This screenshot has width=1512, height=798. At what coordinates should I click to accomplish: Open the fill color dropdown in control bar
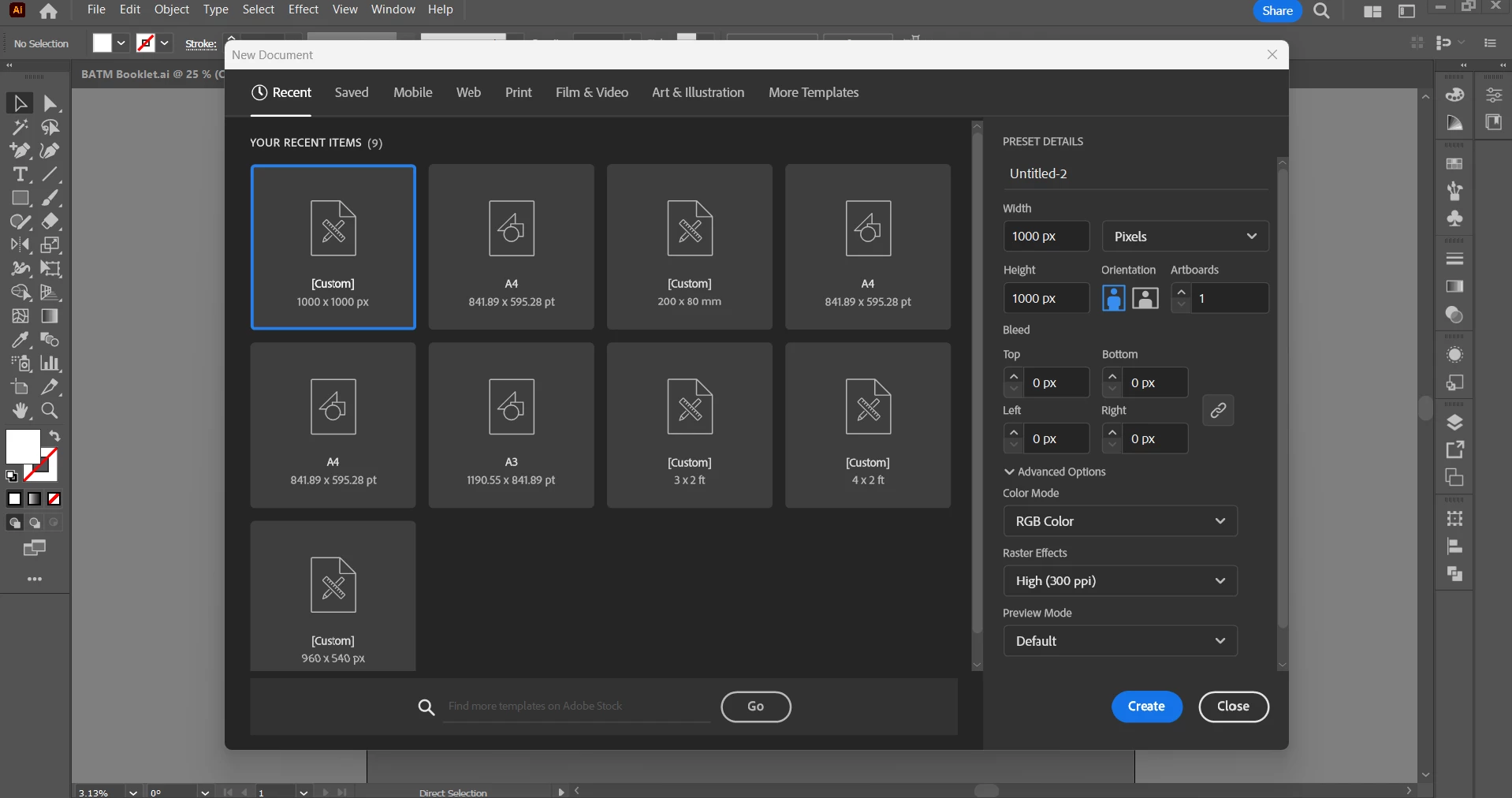121,43
